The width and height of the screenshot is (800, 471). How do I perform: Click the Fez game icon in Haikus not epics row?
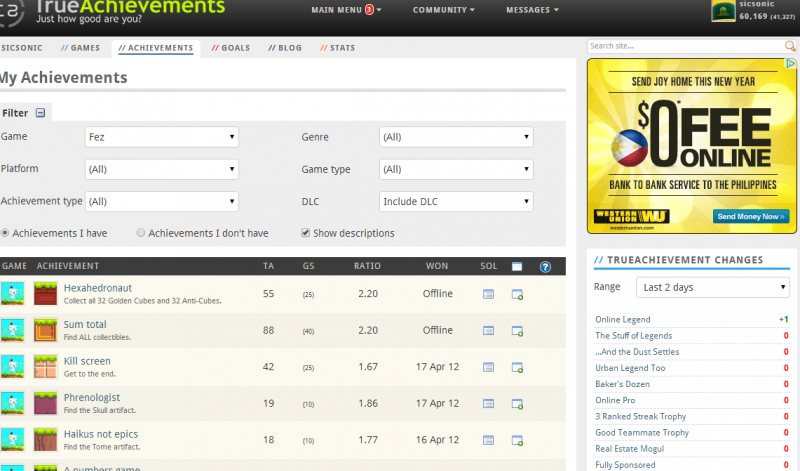point(12,439)
